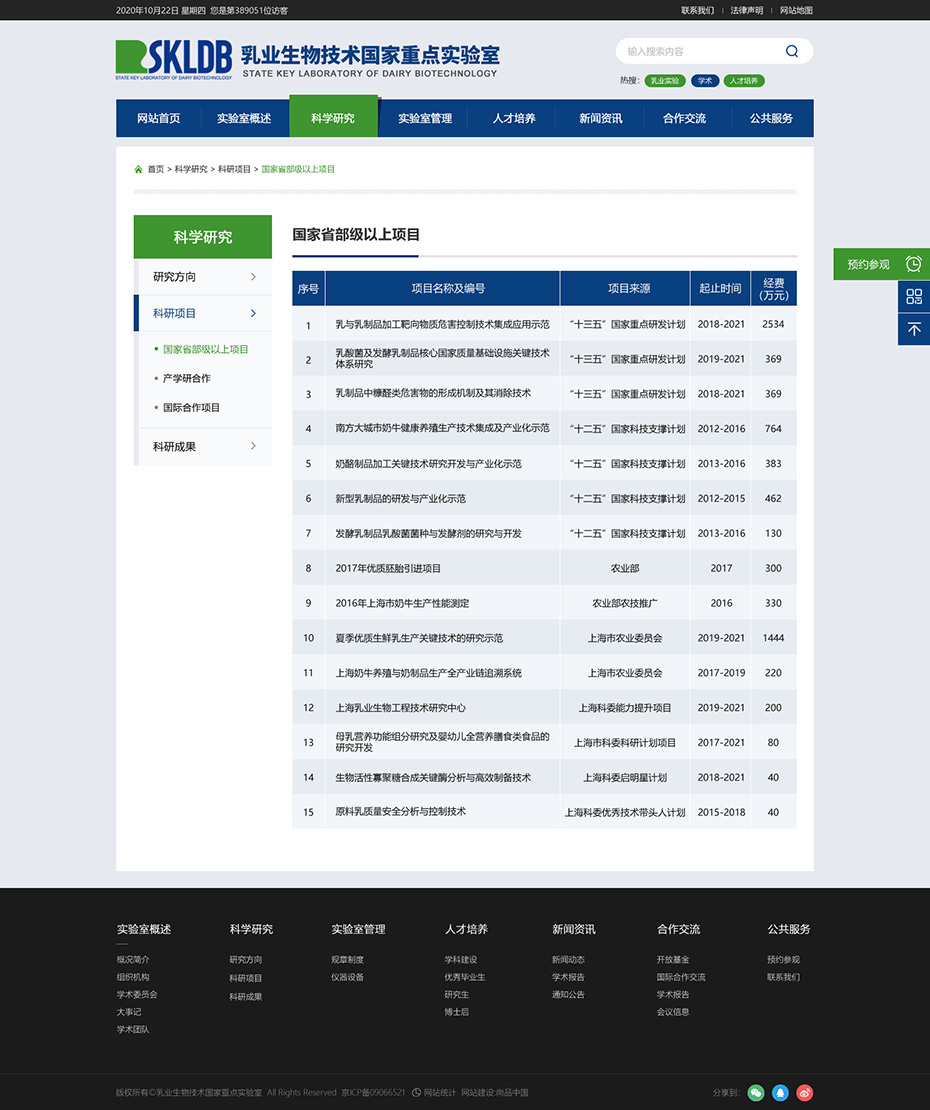930x1110 pixels.
Task: Share via the QQ icon
Action: click(x=781, y=1093)
